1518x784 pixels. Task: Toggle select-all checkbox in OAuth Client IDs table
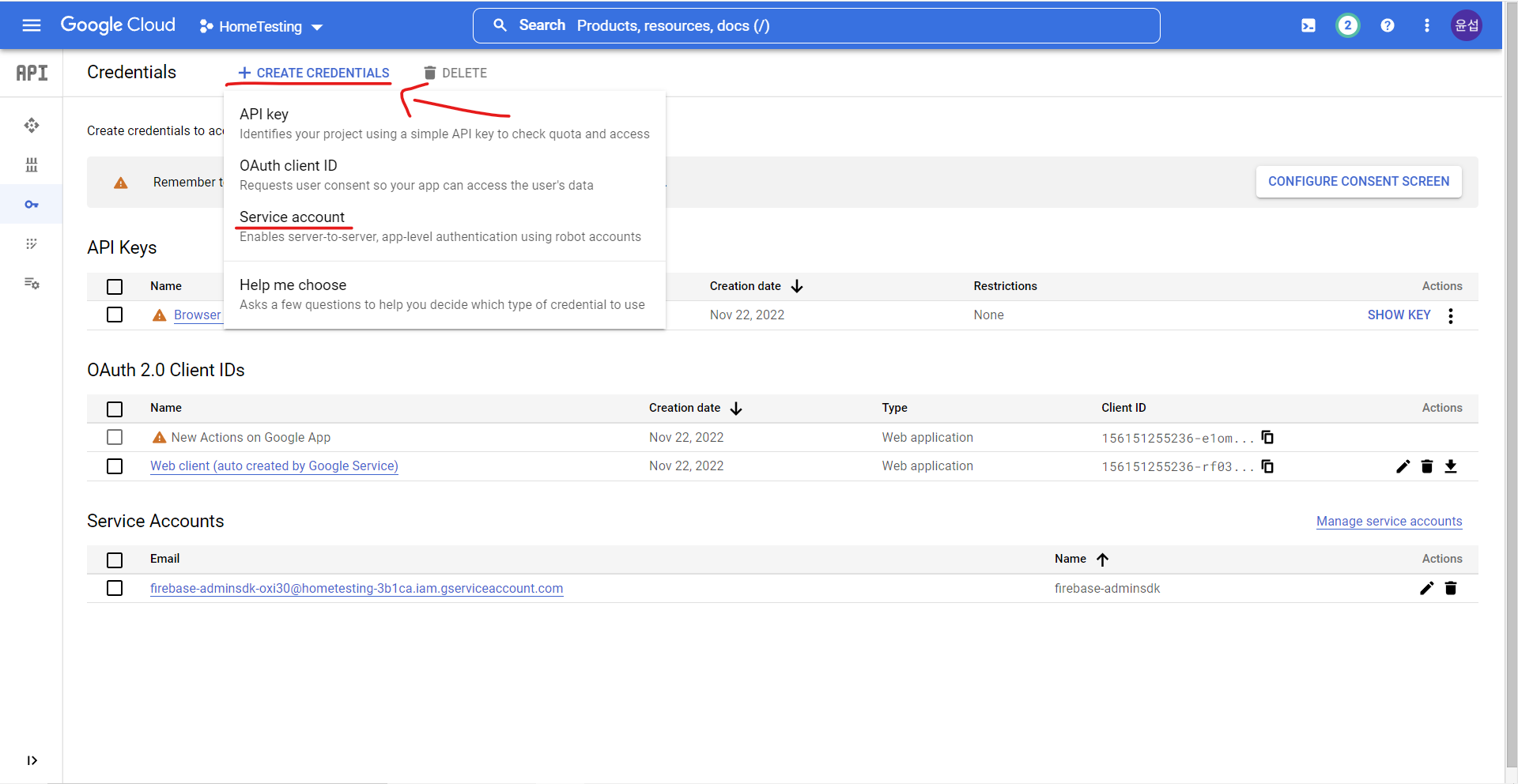coord(115,409)
